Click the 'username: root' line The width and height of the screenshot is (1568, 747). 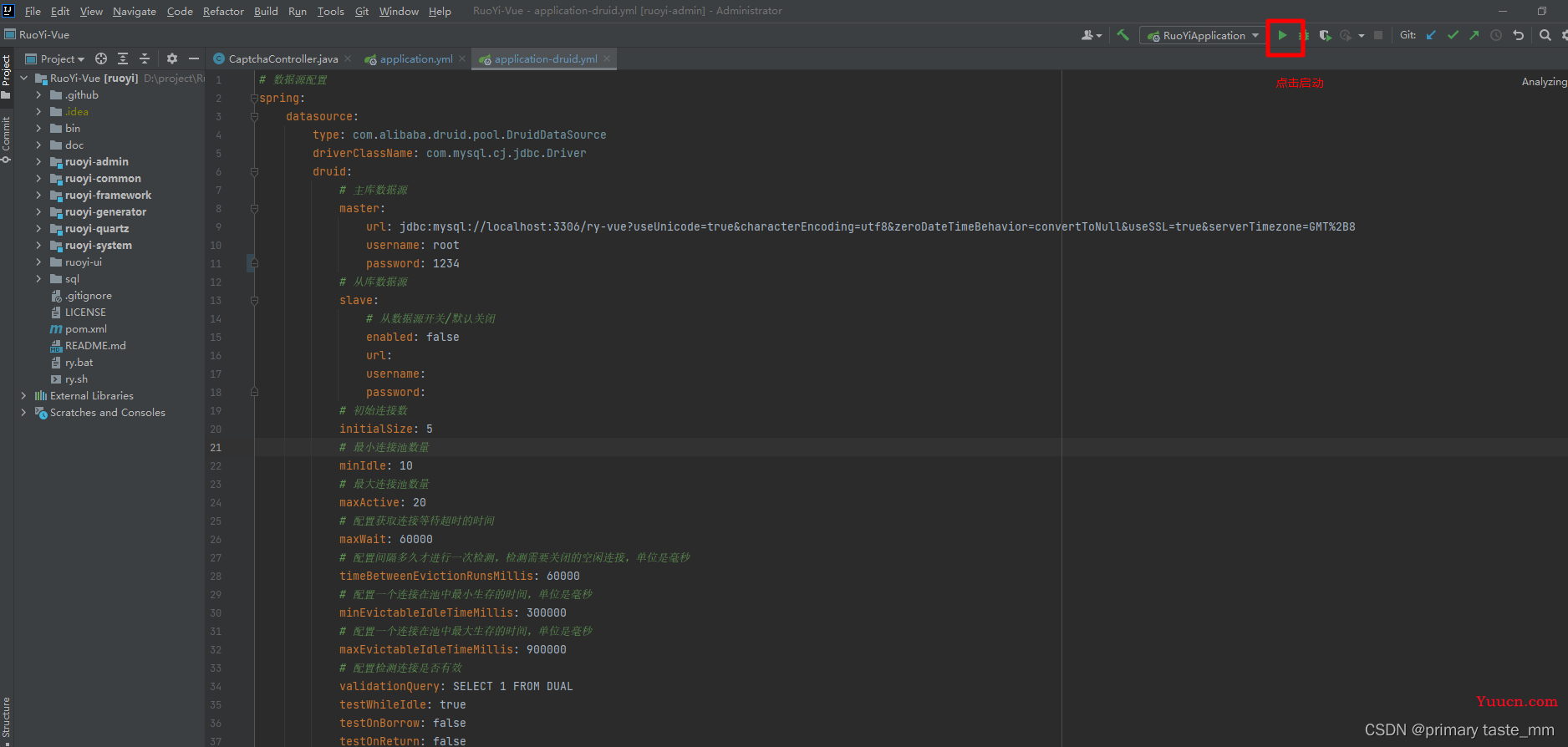(x=413, y=245)
